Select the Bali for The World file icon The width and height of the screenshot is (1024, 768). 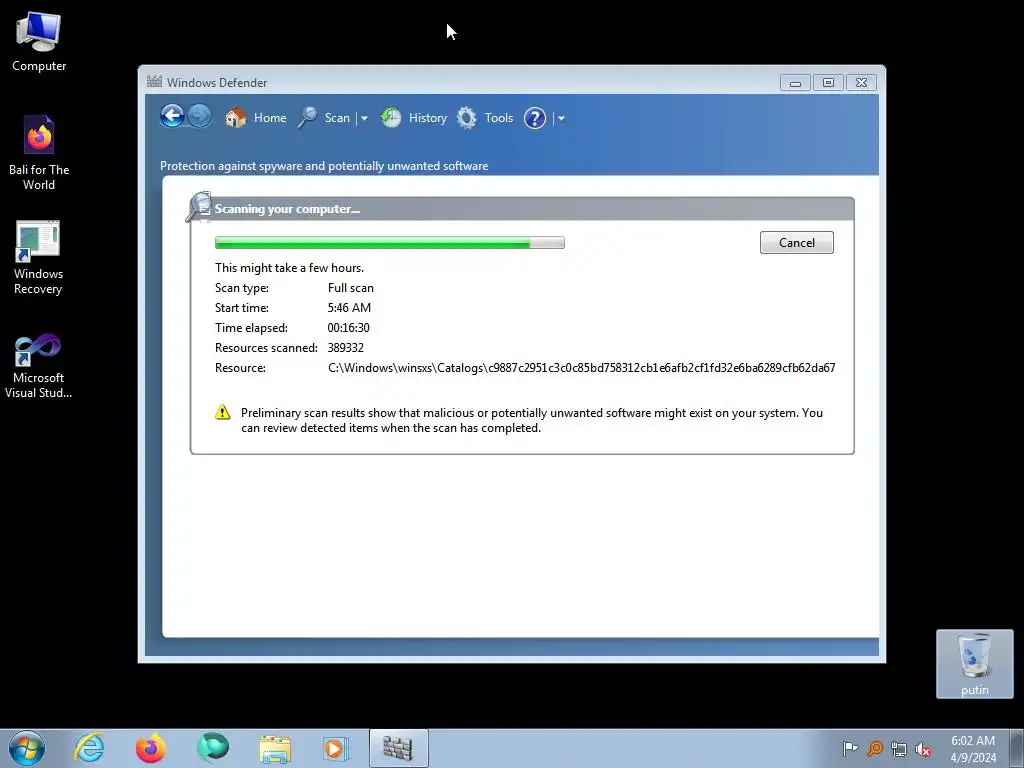39,153
